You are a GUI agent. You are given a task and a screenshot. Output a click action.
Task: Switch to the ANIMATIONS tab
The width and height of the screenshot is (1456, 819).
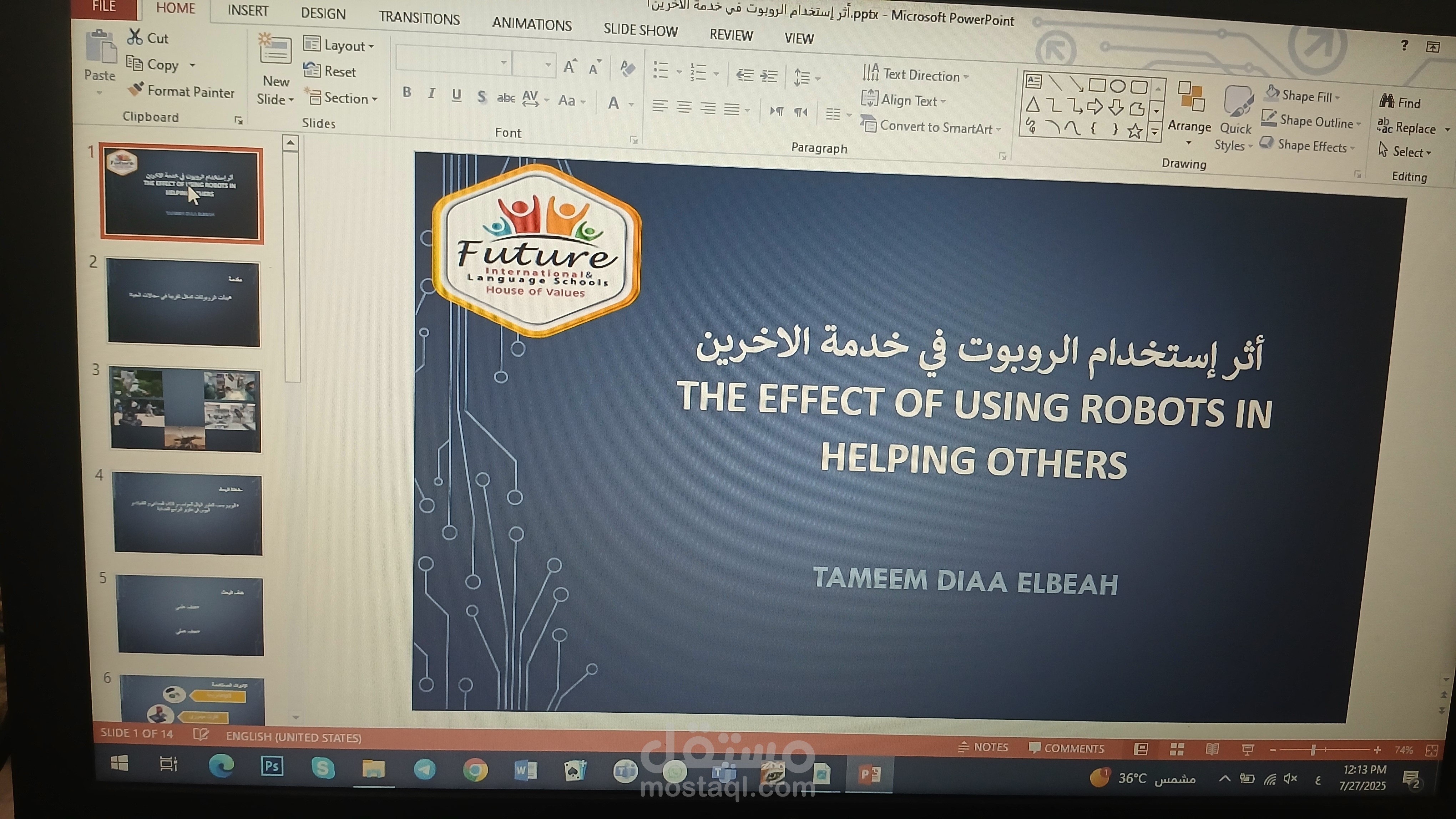531,24
